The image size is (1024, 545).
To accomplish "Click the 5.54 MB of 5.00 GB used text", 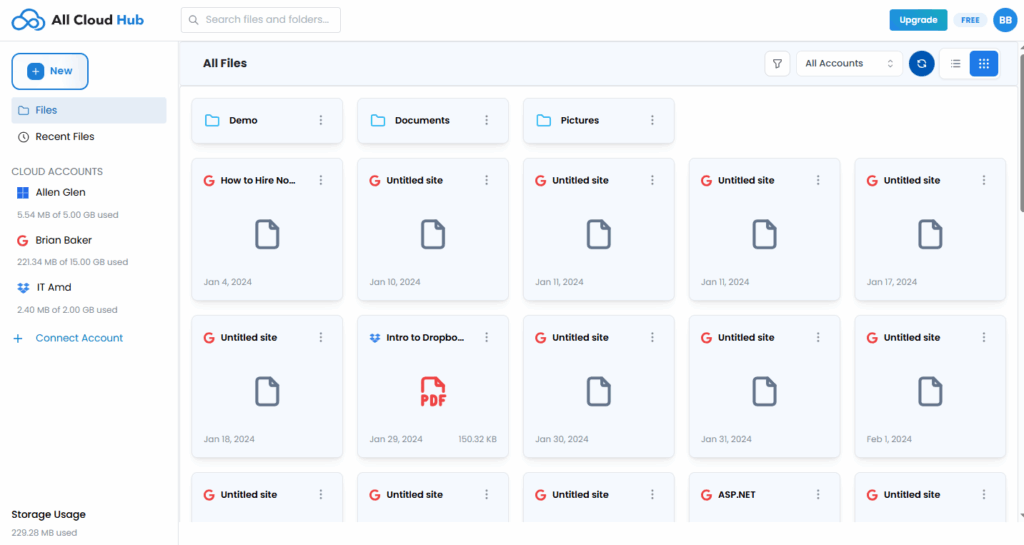I will [x=67, y=215].
